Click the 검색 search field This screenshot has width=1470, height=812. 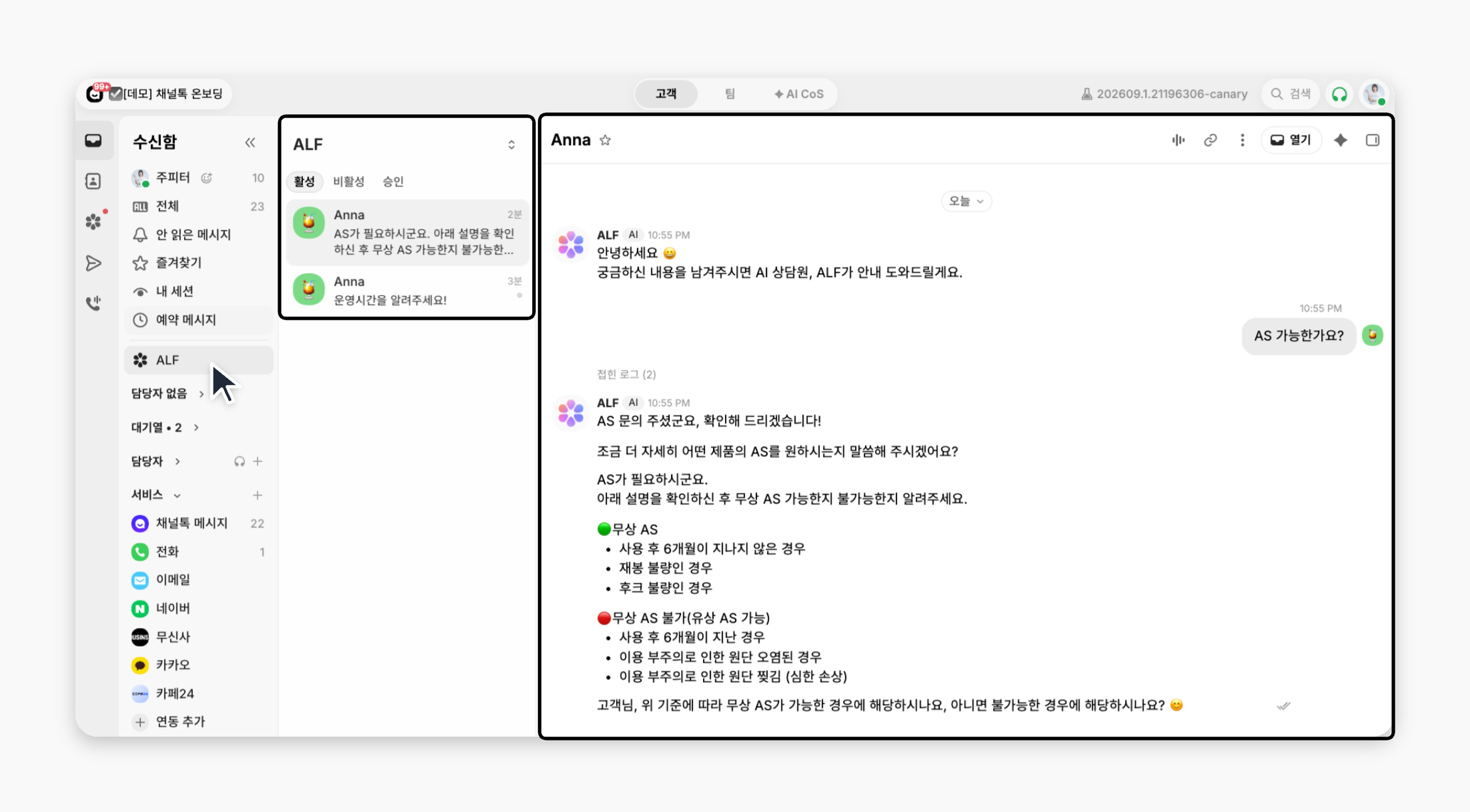coord(1291,94)
